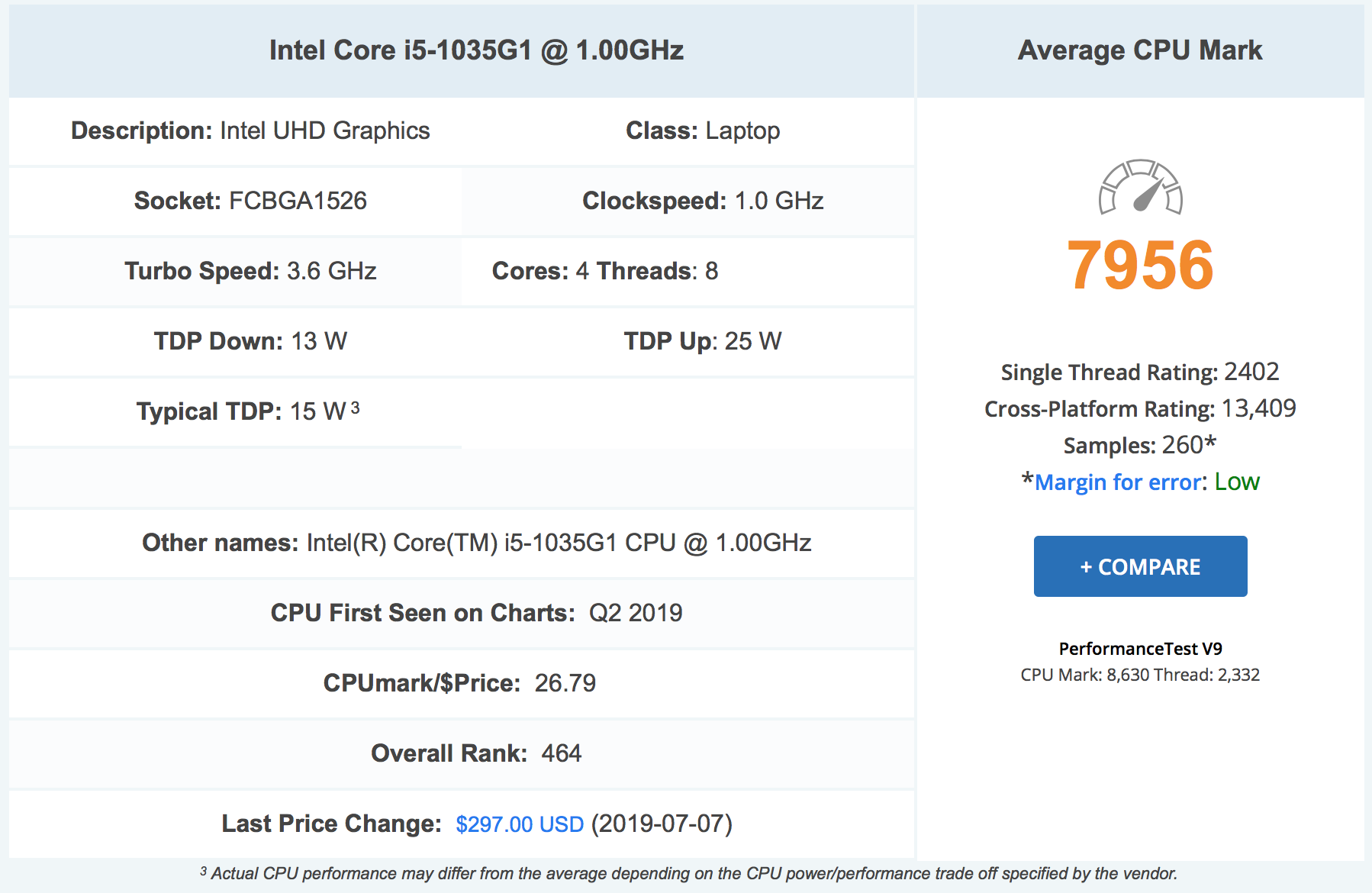The width and height of the screenshot is (1372, 893).
Task: Click the CPUmark/$Price 26.79 row
Action: 462,683
